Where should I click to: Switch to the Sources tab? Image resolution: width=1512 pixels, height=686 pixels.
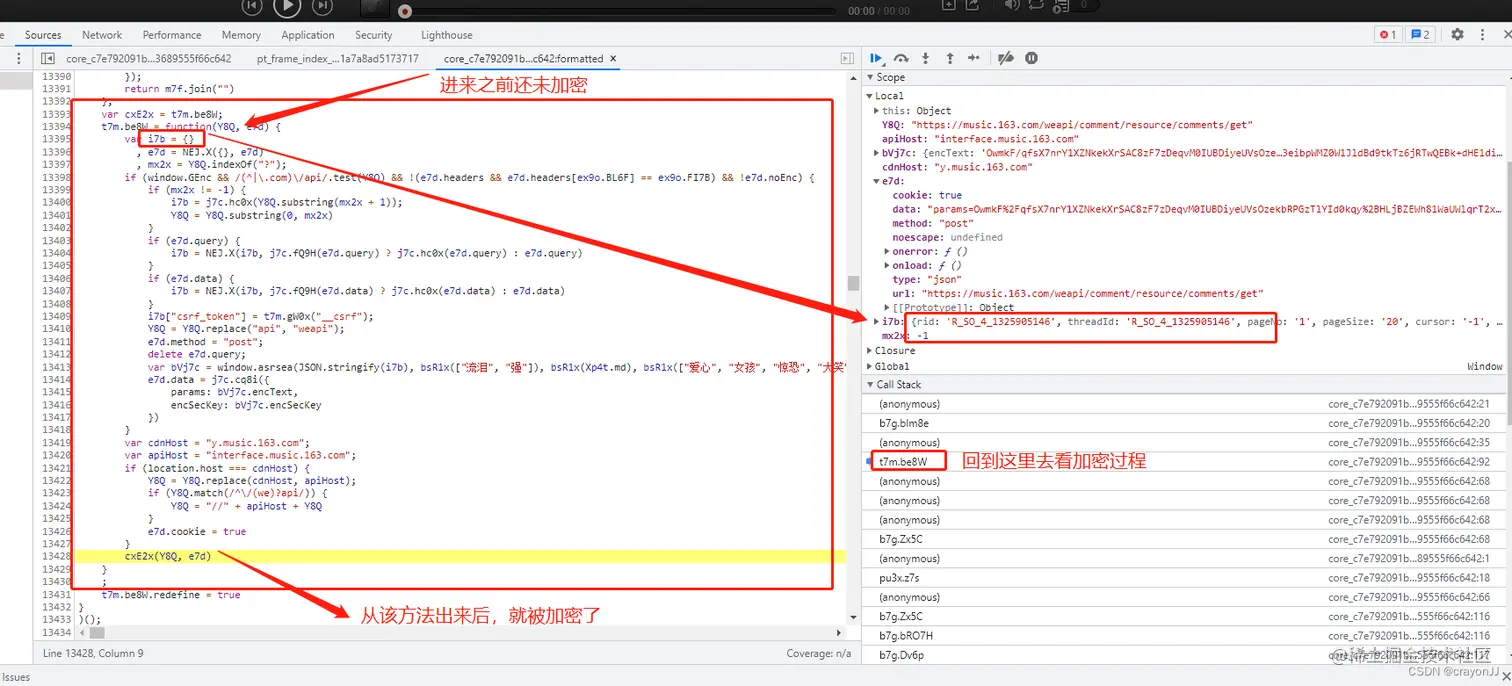coord(43,34)
